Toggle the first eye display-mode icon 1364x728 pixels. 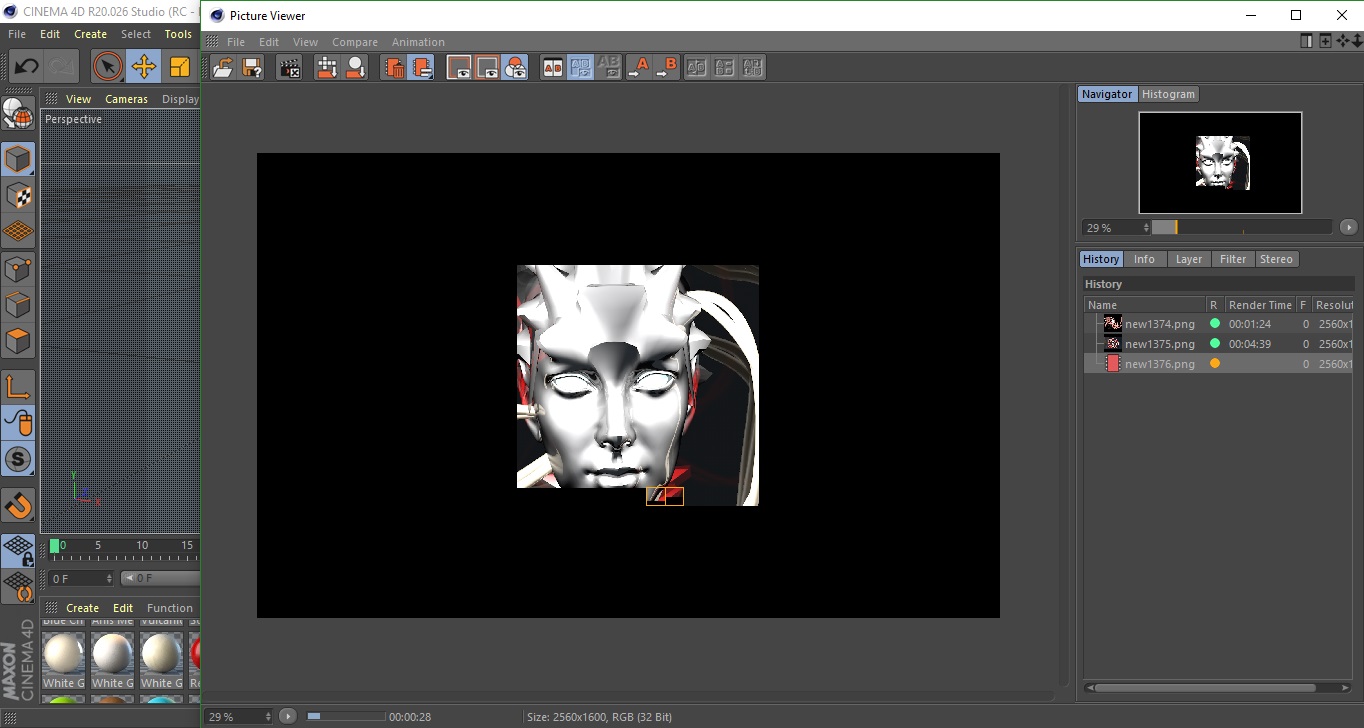point(459,67)
